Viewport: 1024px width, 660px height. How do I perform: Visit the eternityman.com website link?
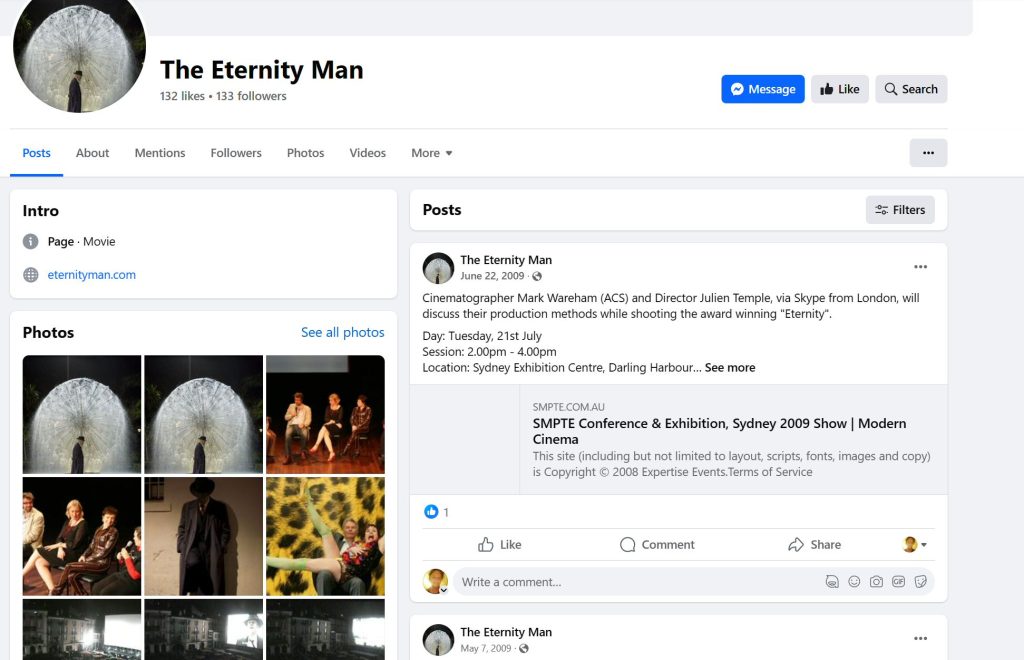click(x=91, y=275)
